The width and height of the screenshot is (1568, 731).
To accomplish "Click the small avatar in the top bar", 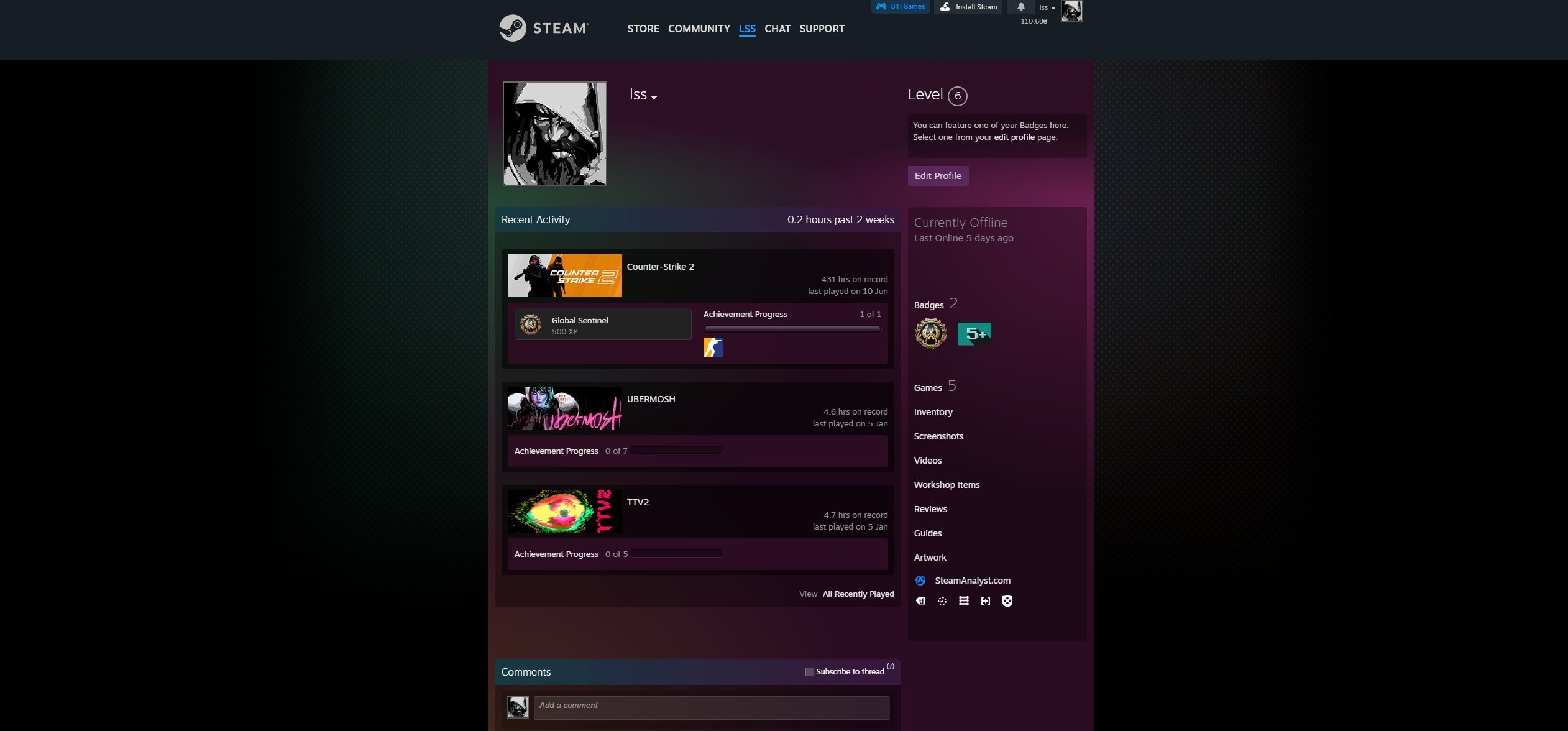I will 1071,11.
